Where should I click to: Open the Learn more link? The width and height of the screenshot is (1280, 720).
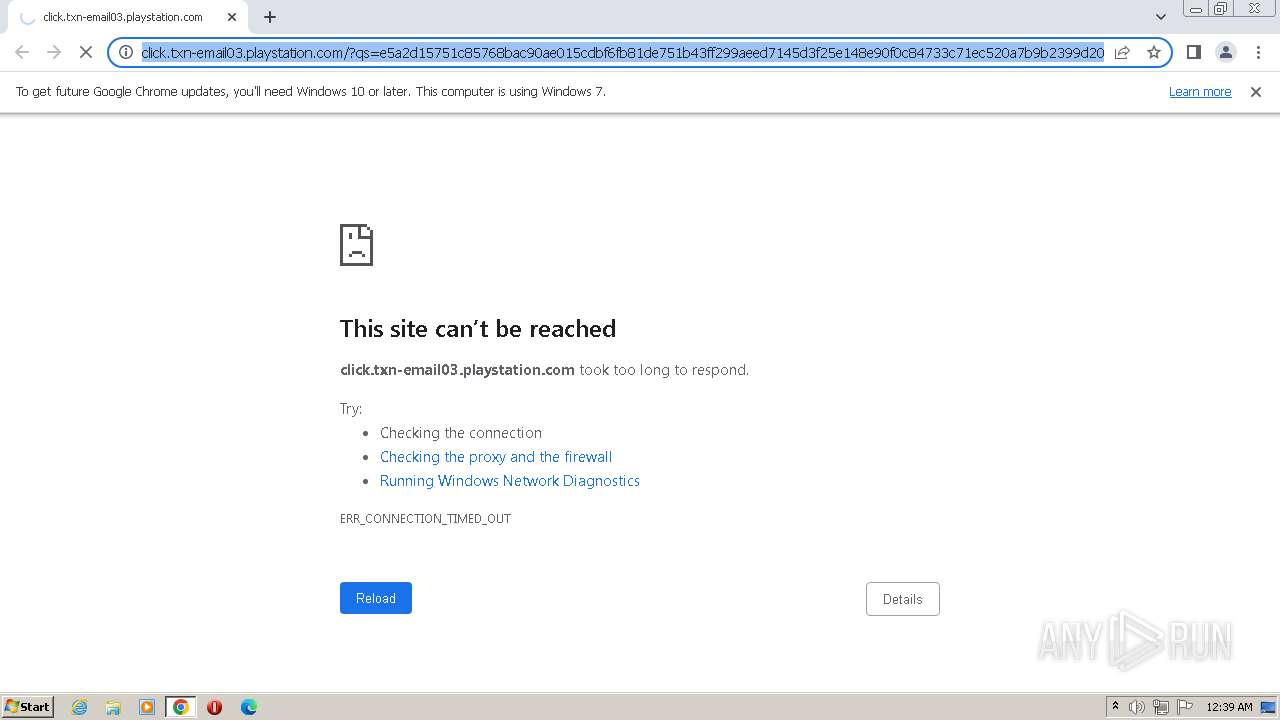[1200, 92]
